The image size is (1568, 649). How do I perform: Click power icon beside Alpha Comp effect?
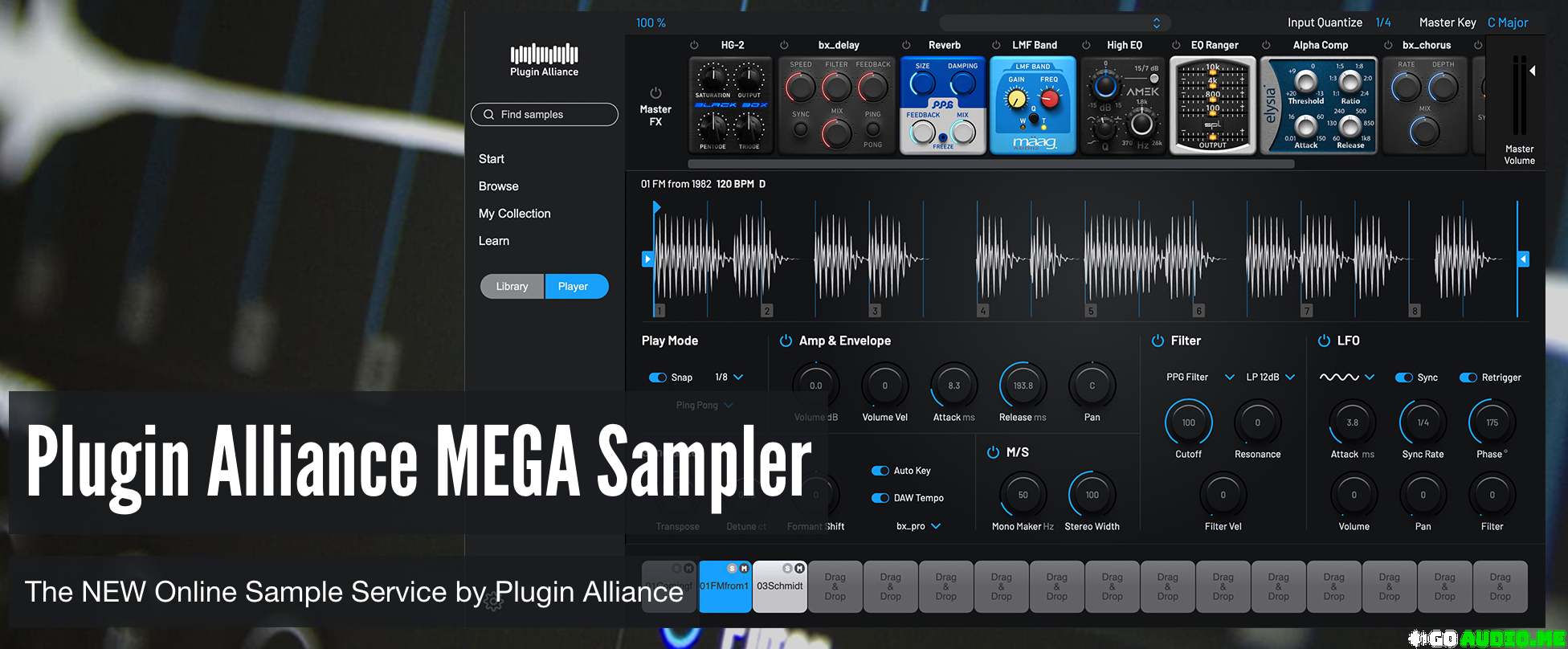1266,45
